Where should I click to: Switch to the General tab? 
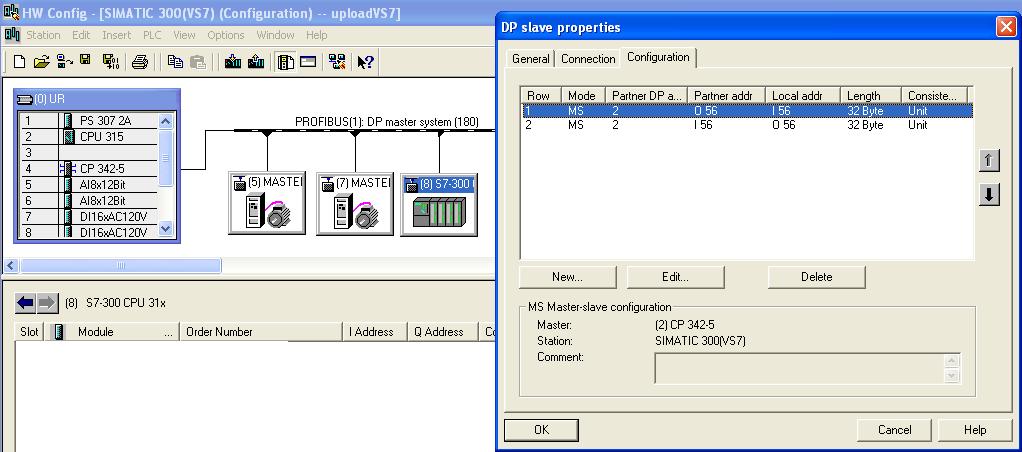click(x=531, y=59)
